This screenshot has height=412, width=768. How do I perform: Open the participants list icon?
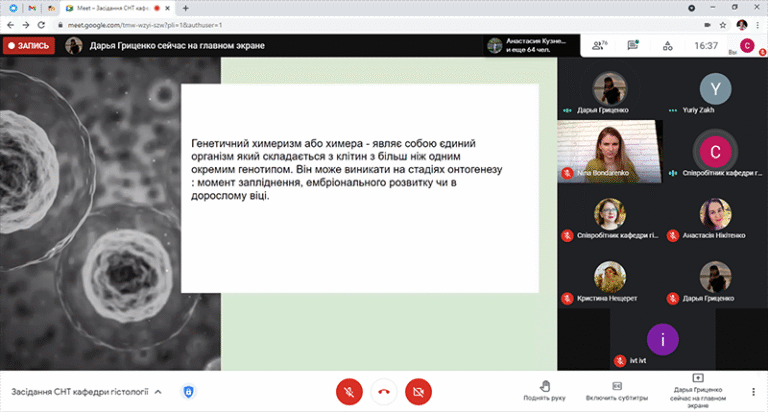tap(600, 45)
